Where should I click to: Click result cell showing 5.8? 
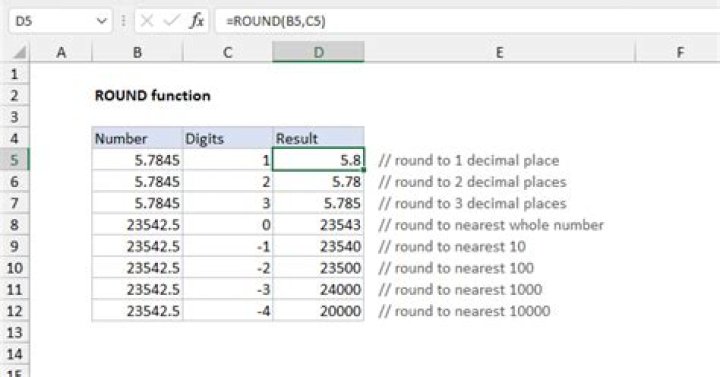pos(318,160)
